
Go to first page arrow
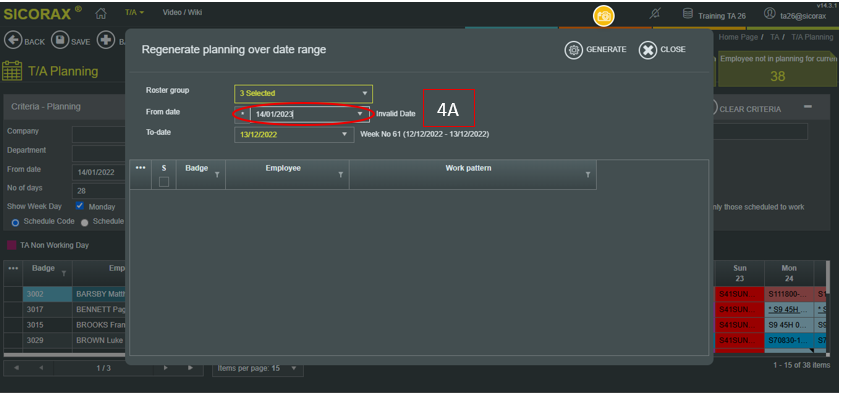16,368
